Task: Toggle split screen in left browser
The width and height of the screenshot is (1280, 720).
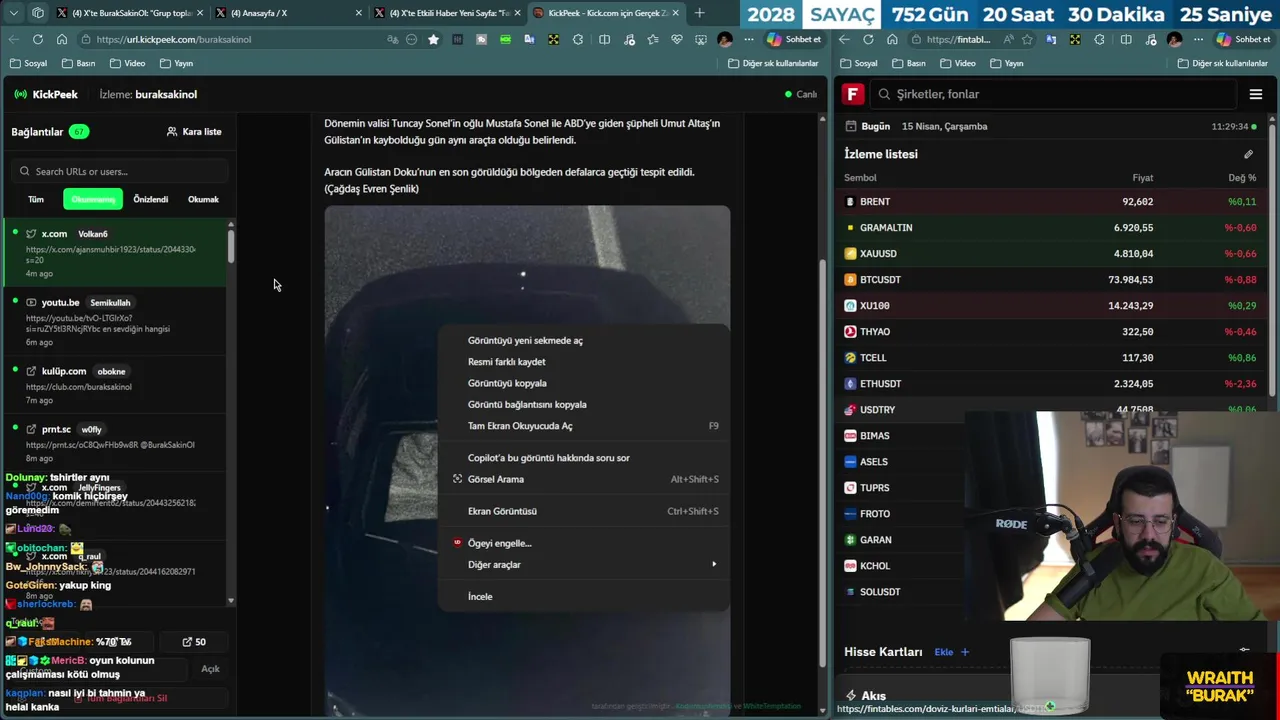Action: click(x=604, y=39)
